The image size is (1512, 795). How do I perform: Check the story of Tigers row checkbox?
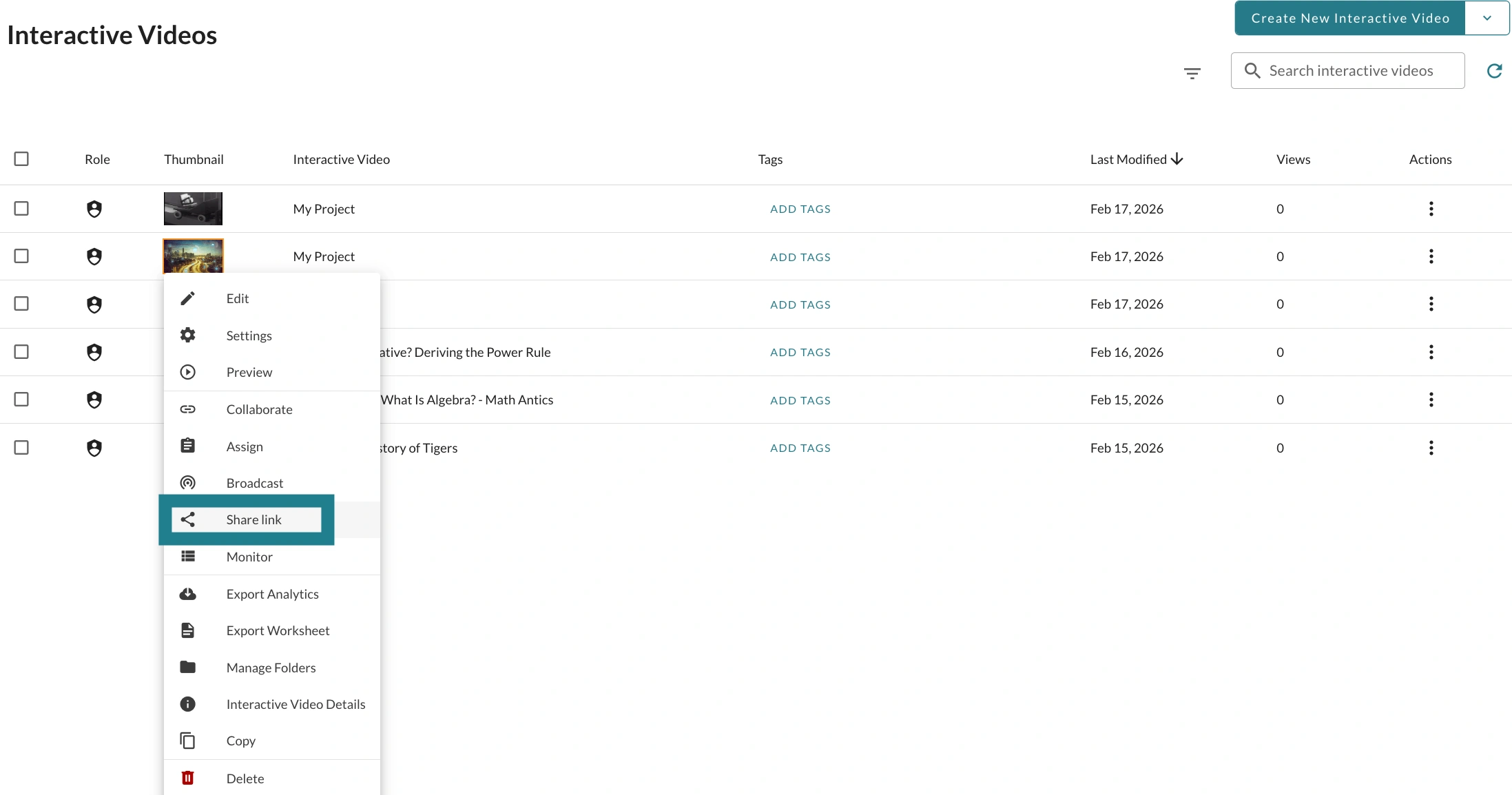pyautogui.click(x=21, y=447)
